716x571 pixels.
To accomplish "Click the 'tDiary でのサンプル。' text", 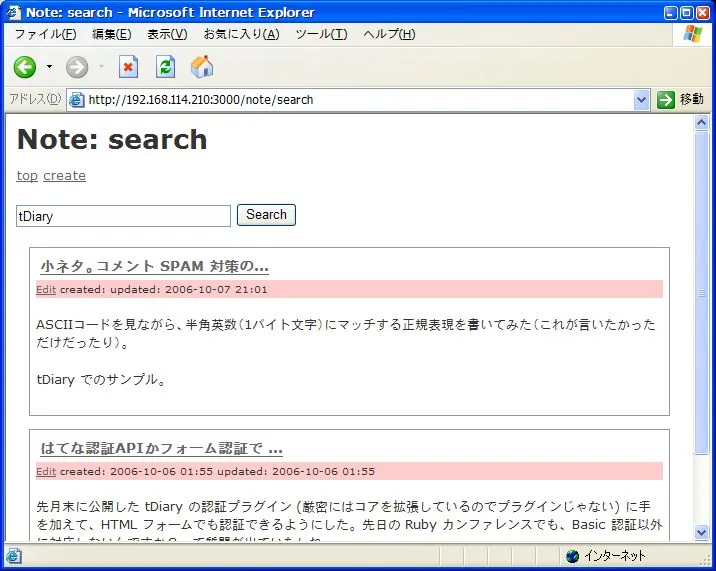I will [x=101, y=380].
